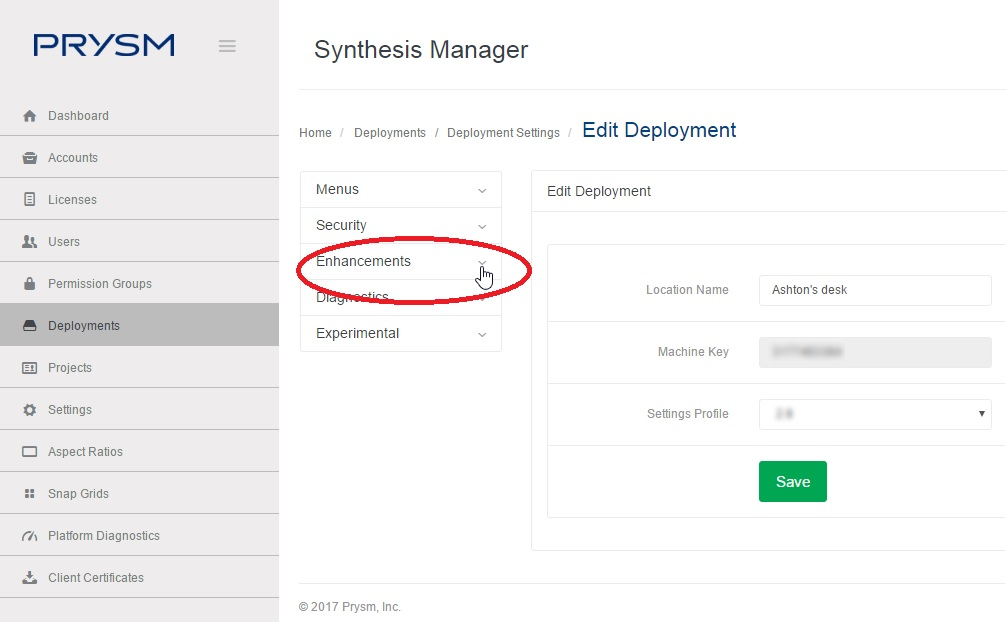Click the chevron next to Experimental
The height and width of the screenshot is (622, 1007).
tap(482, 334)
